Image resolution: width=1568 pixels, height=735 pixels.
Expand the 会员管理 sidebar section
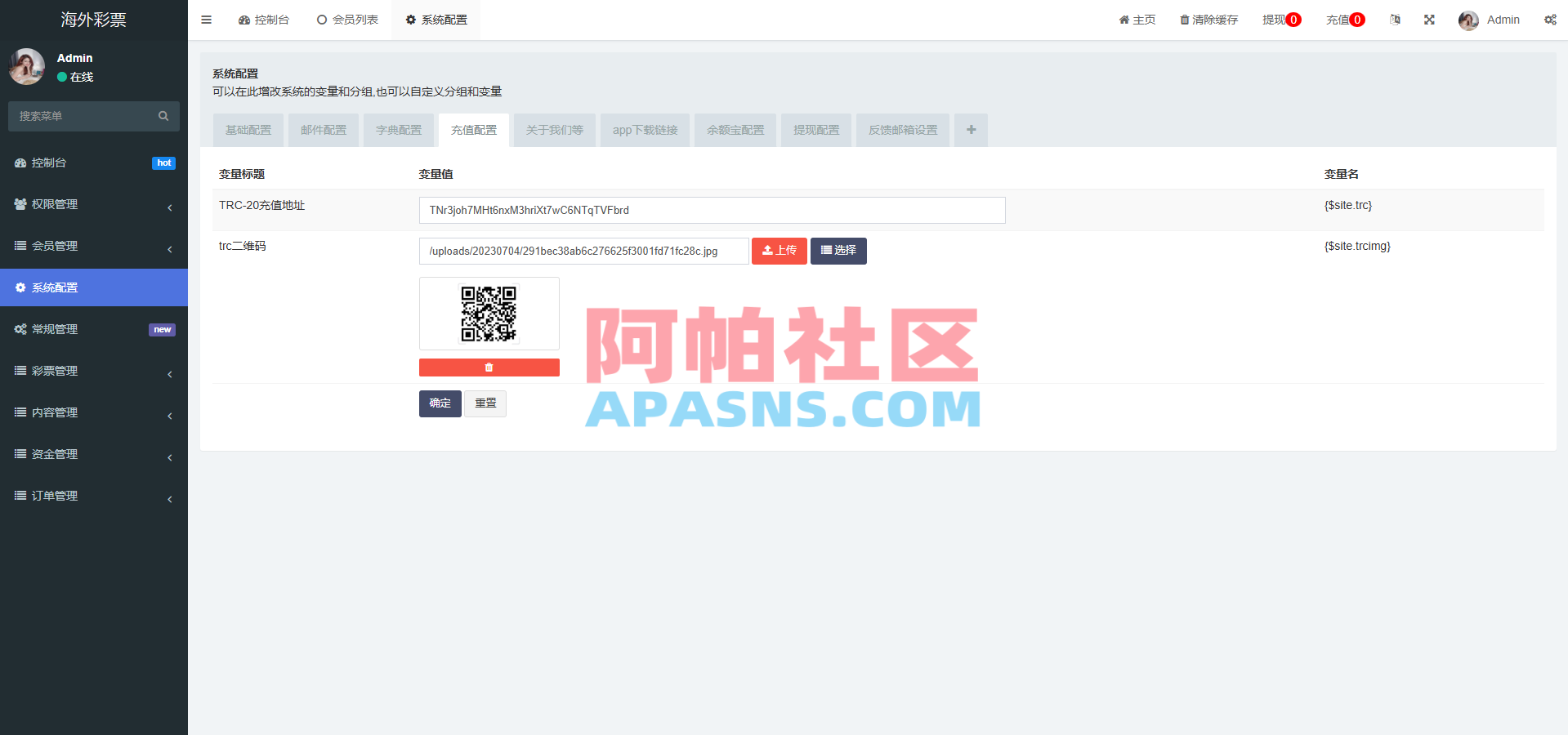(x=55, y=245)
